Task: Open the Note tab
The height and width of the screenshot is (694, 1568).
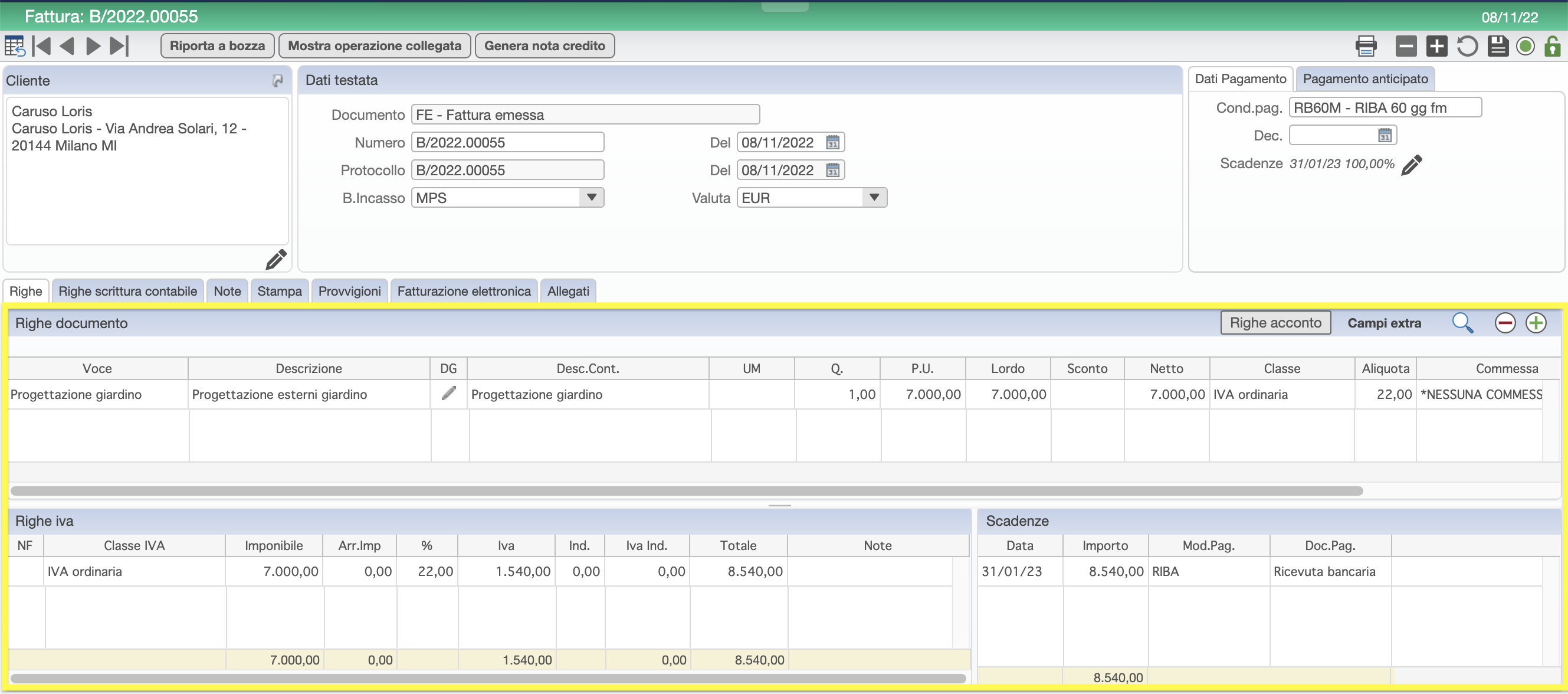Action: coord(227,291)
